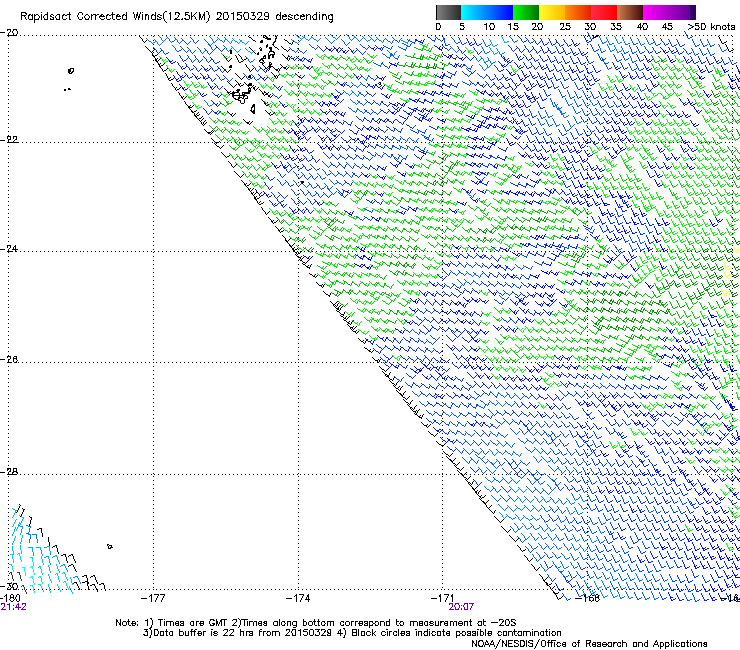Click the -174 longitude axis label
Screen dimensions: 740x650
[298, 598]
